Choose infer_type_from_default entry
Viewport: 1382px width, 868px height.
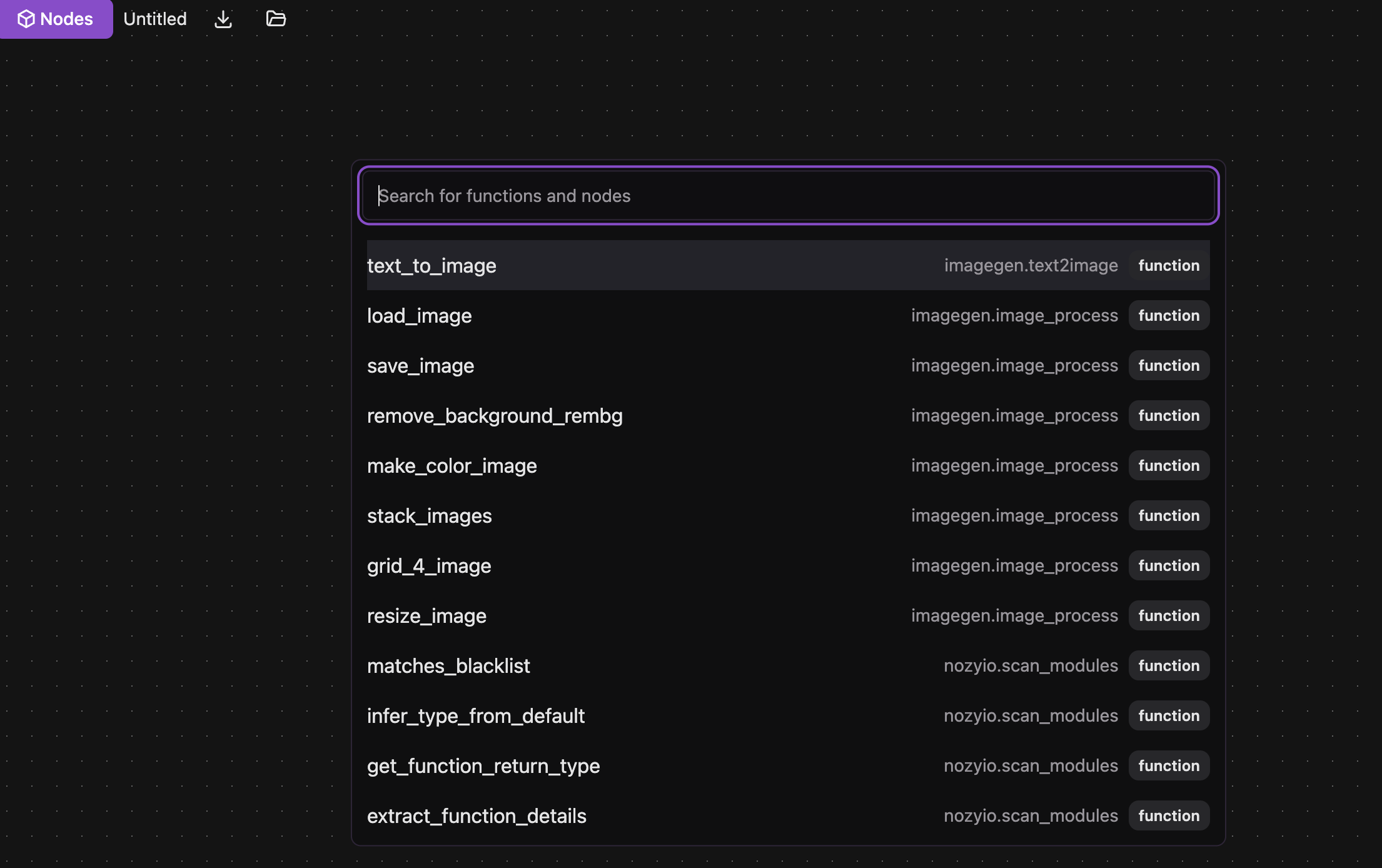(789, 715)
